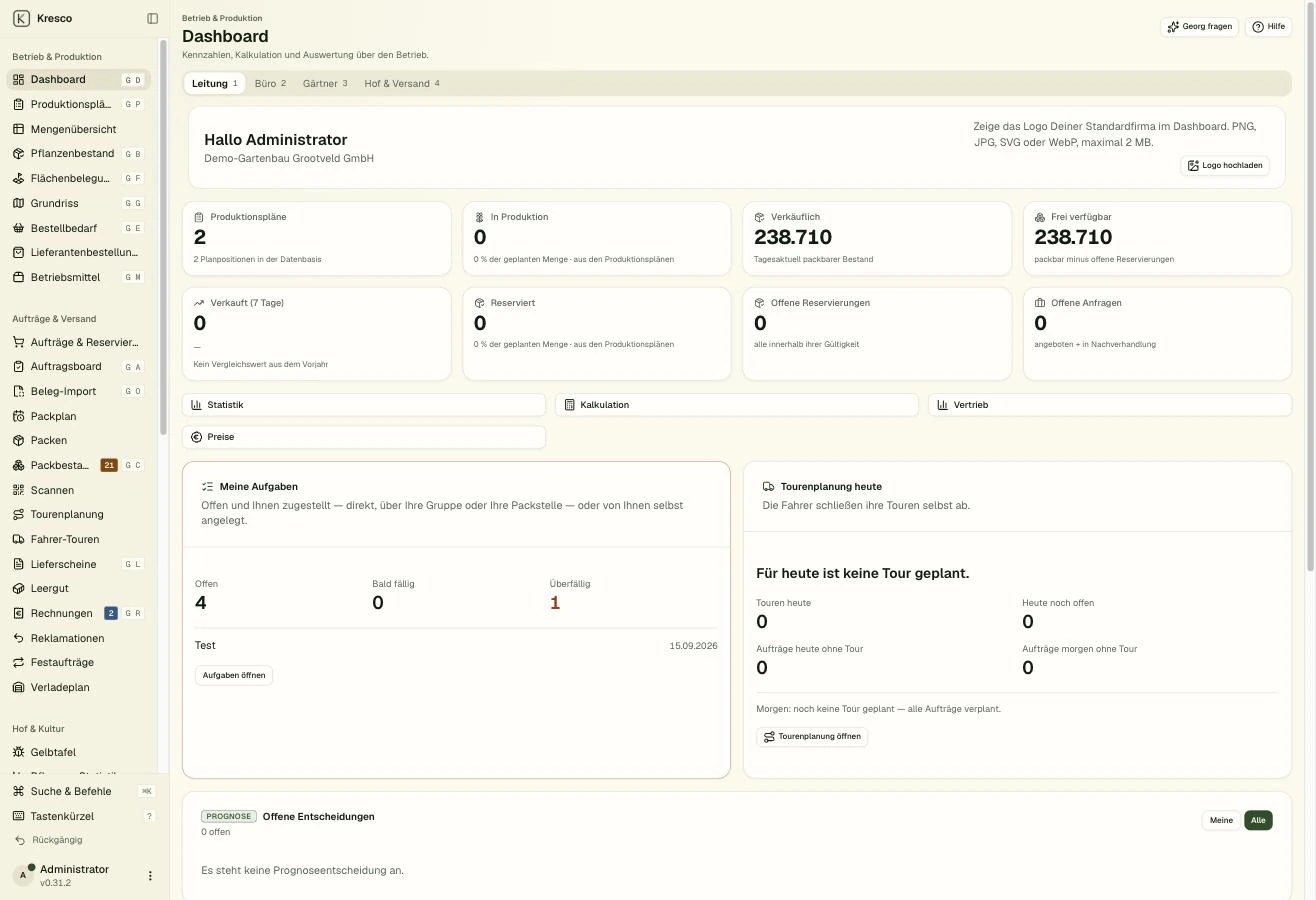Image resolution: width=1316 pixels, height=900 pixels.
Task: Click Logo hochladen button
Action: coord(1225,165)
